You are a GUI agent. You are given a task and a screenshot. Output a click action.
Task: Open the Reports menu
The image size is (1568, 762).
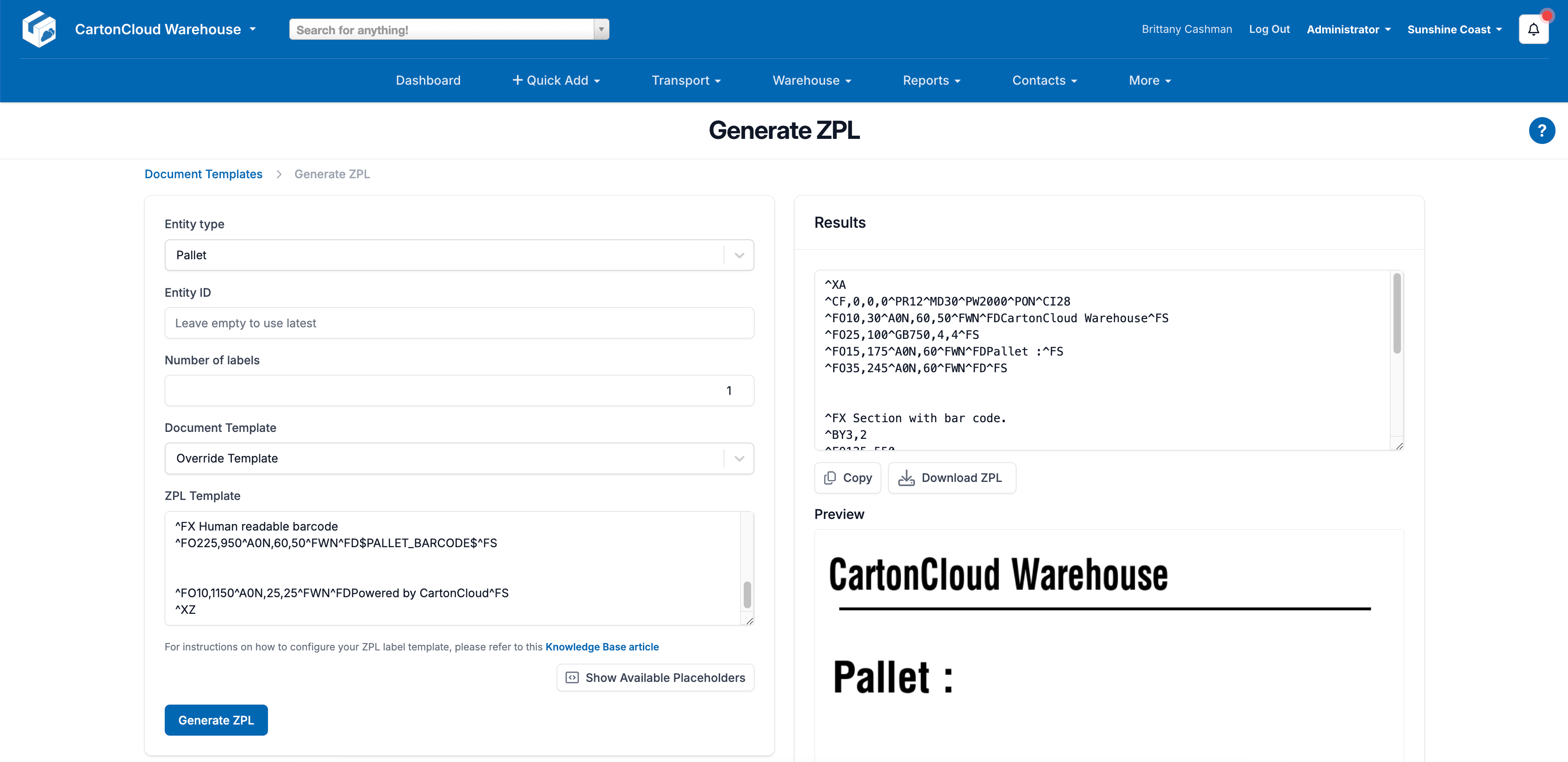pyautogui.click(x=931, y=80)
